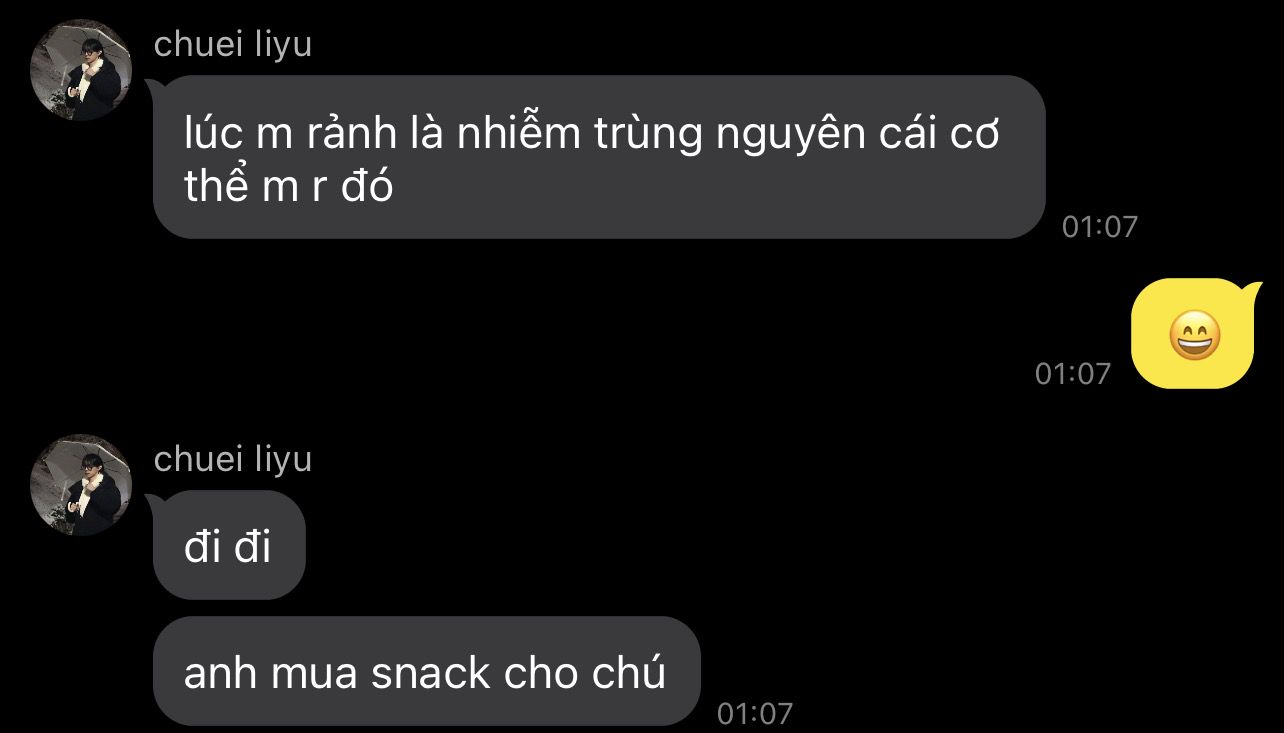Tap the tail of the "đi đi" bubble
The width and height of the screenshot is (1284, 733).
pos(154,502)
